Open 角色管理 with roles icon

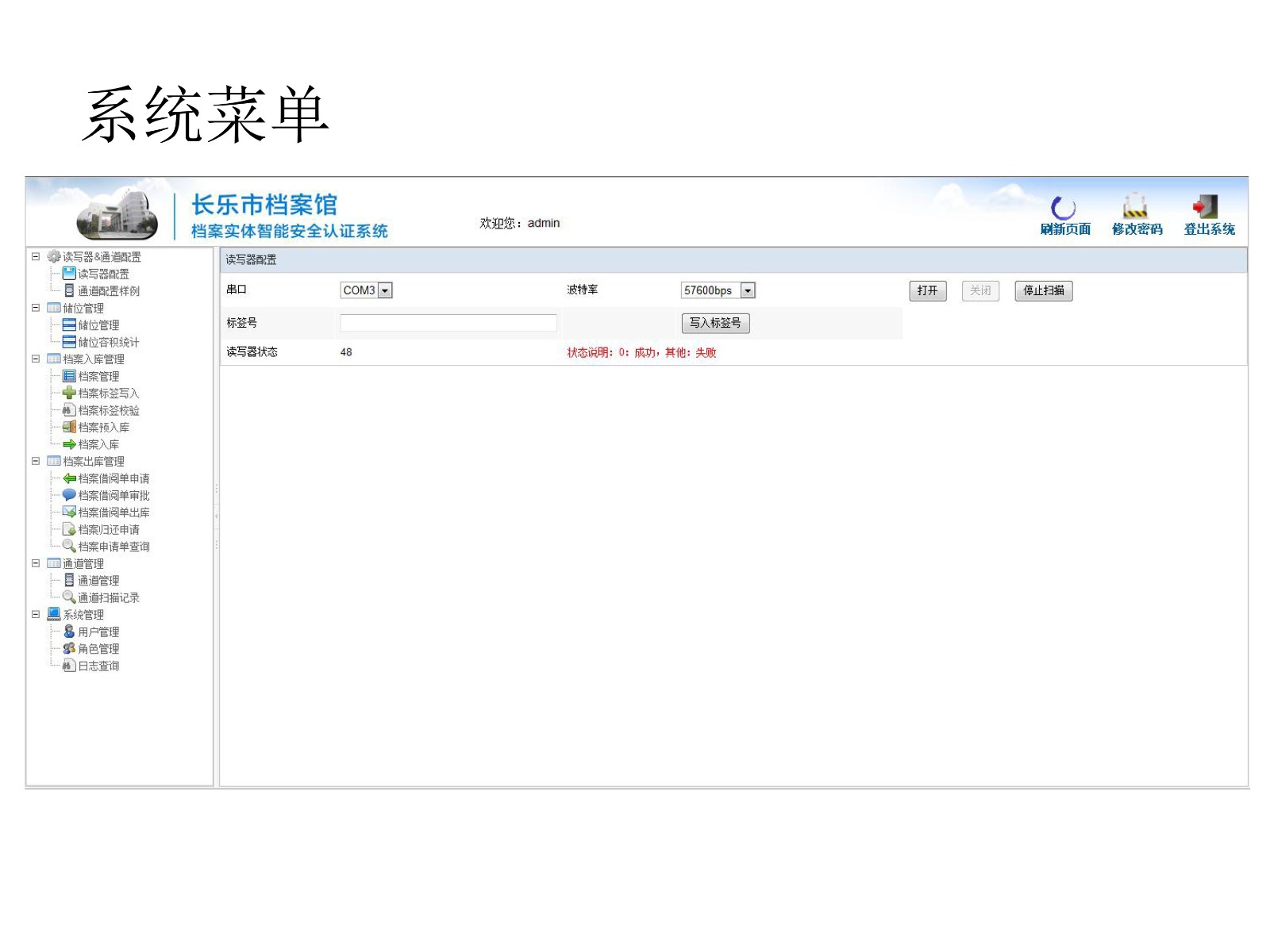[x=98, y=649]
